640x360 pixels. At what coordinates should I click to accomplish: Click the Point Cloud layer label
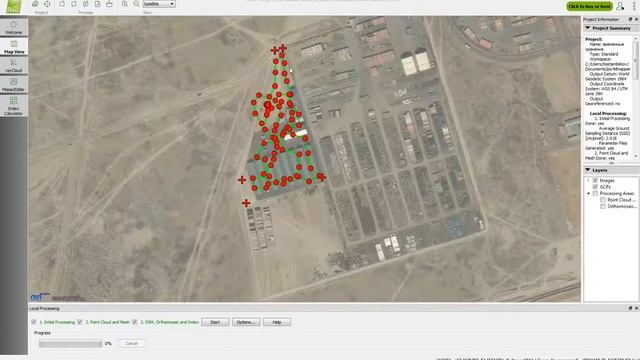tap(621, 200)
